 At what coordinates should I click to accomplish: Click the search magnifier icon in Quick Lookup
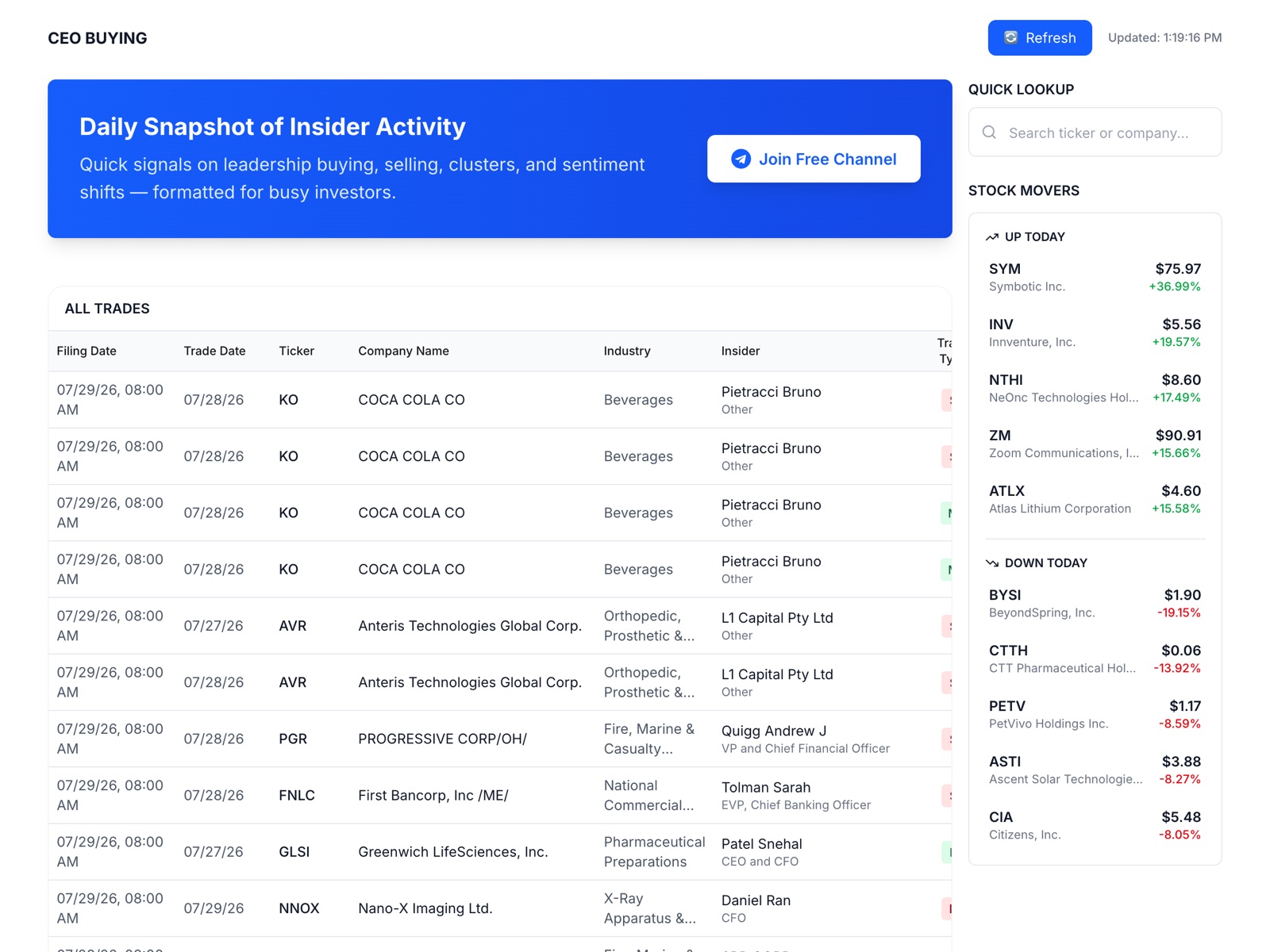989,132
